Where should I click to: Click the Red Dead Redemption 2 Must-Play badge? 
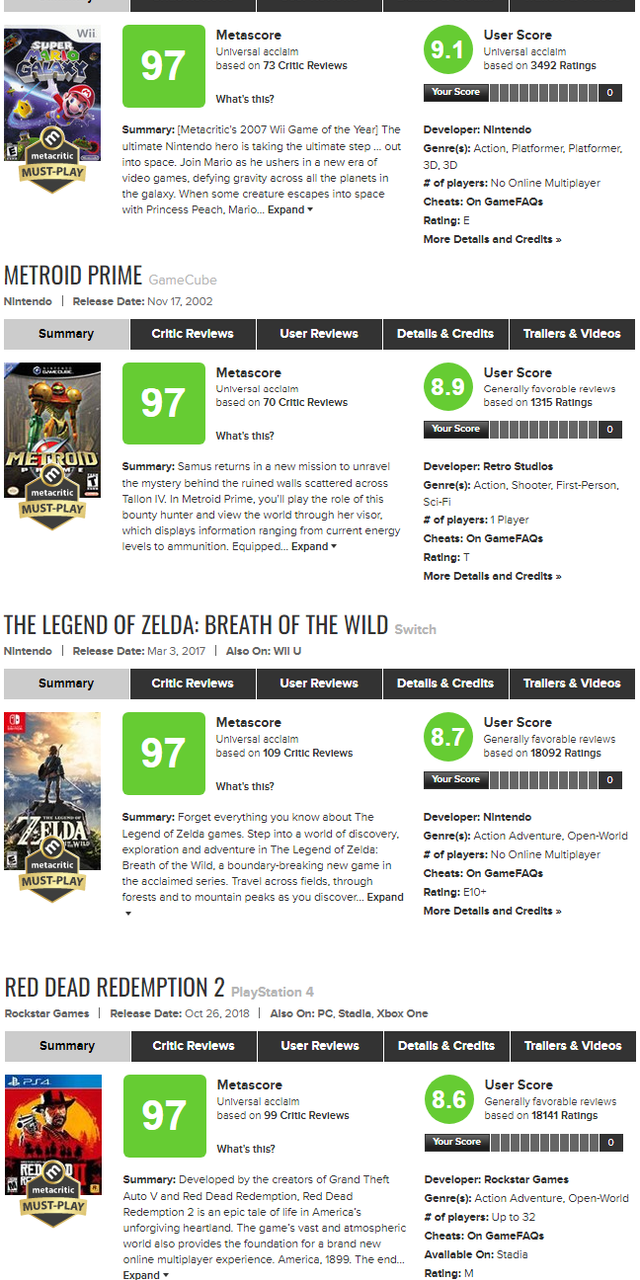[x=52, y=1207]
